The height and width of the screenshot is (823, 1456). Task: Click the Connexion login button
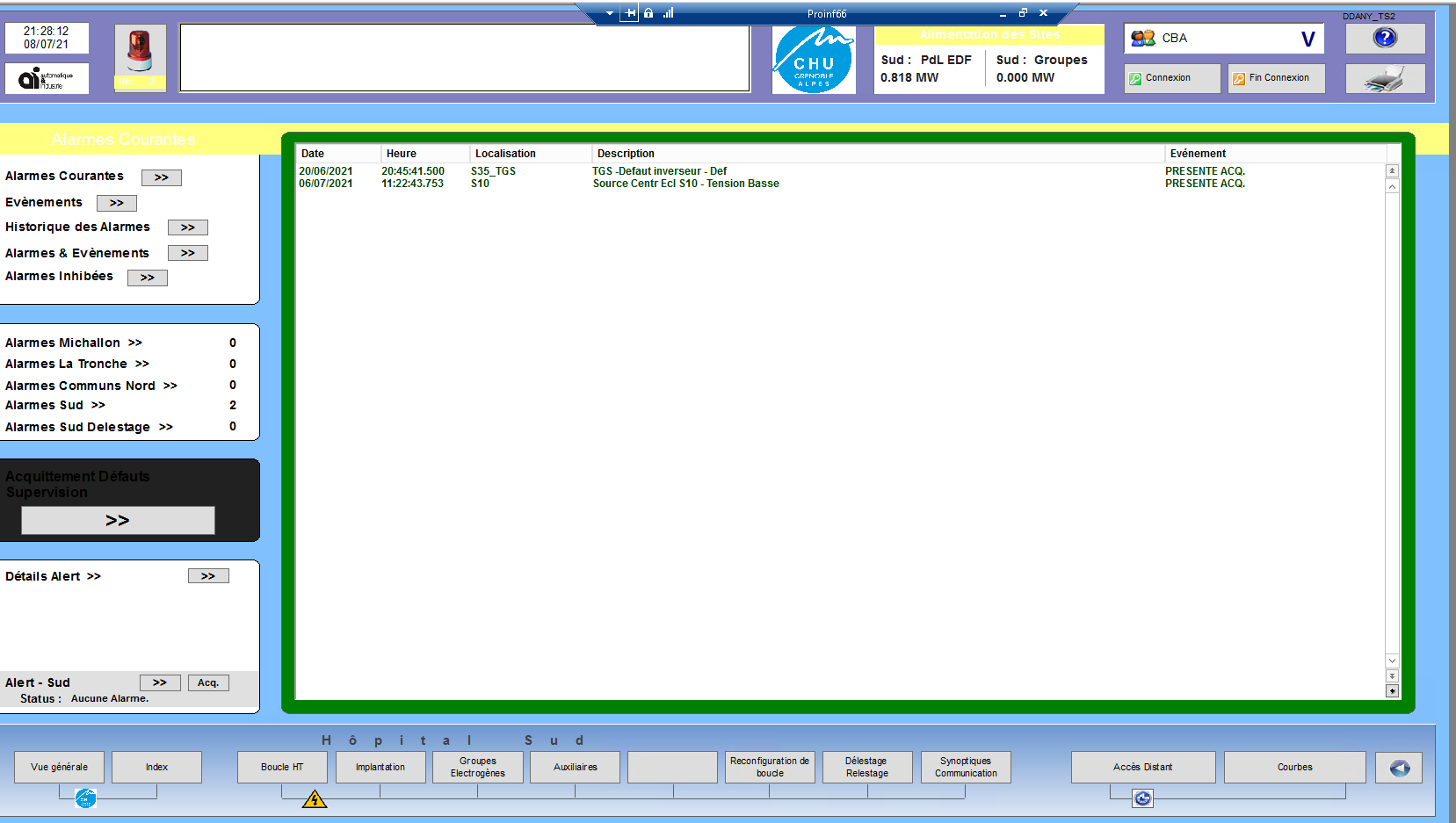(1171, 78)
